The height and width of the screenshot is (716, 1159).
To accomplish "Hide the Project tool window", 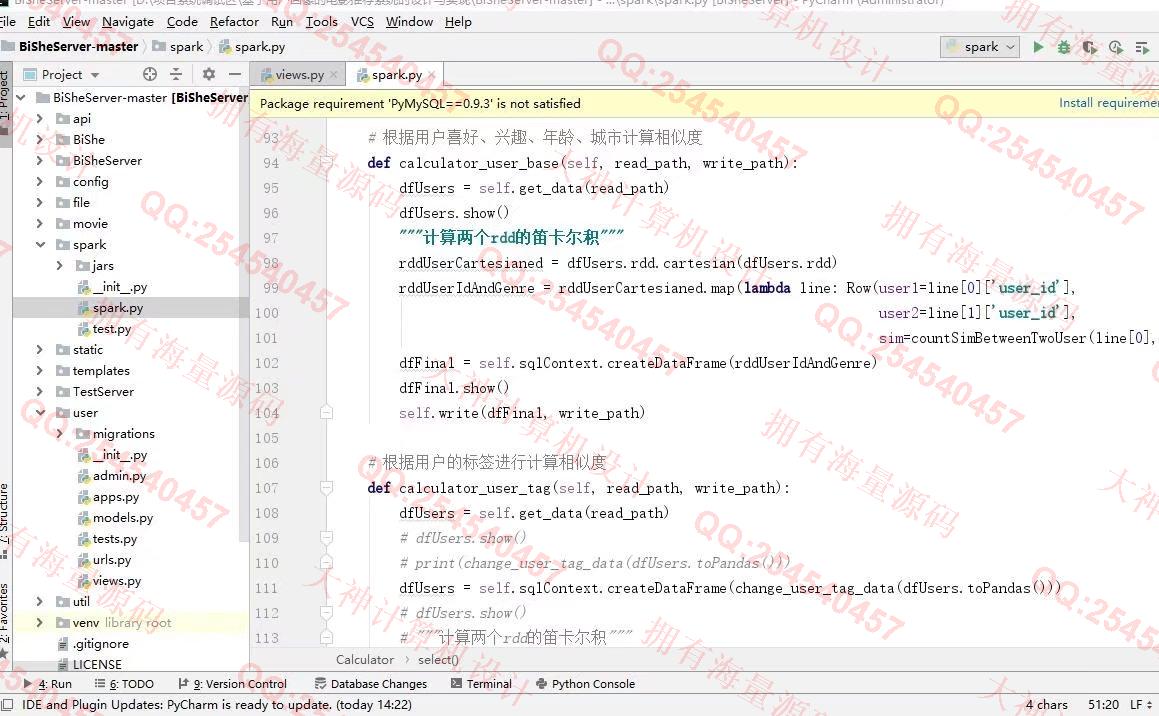I will point(235,74).
